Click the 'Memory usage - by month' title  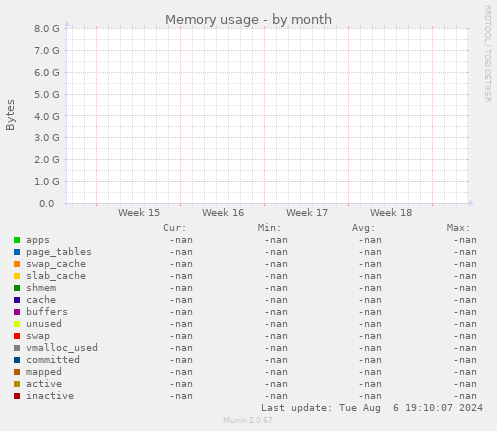tap(248, 20)
